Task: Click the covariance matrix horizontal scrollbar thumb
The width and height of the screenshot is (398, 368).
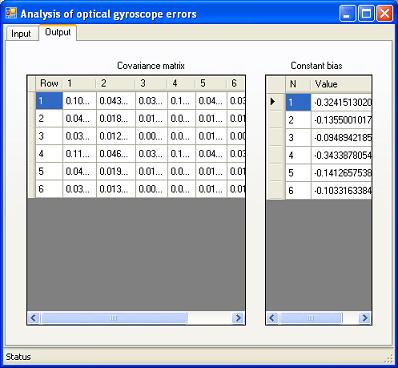Action: [114, 318]
